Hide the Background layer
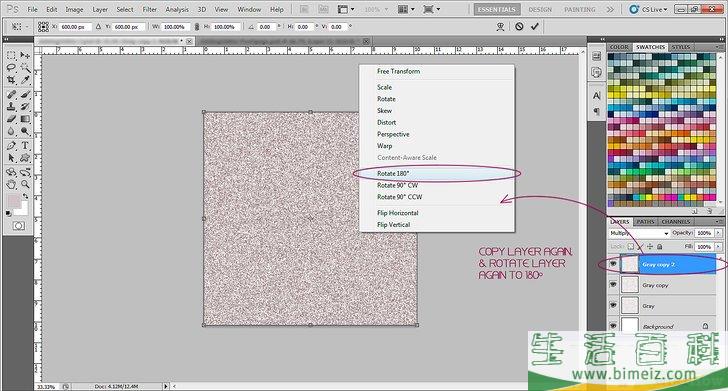The image size is (728, 391). click(x=613, y=326)
